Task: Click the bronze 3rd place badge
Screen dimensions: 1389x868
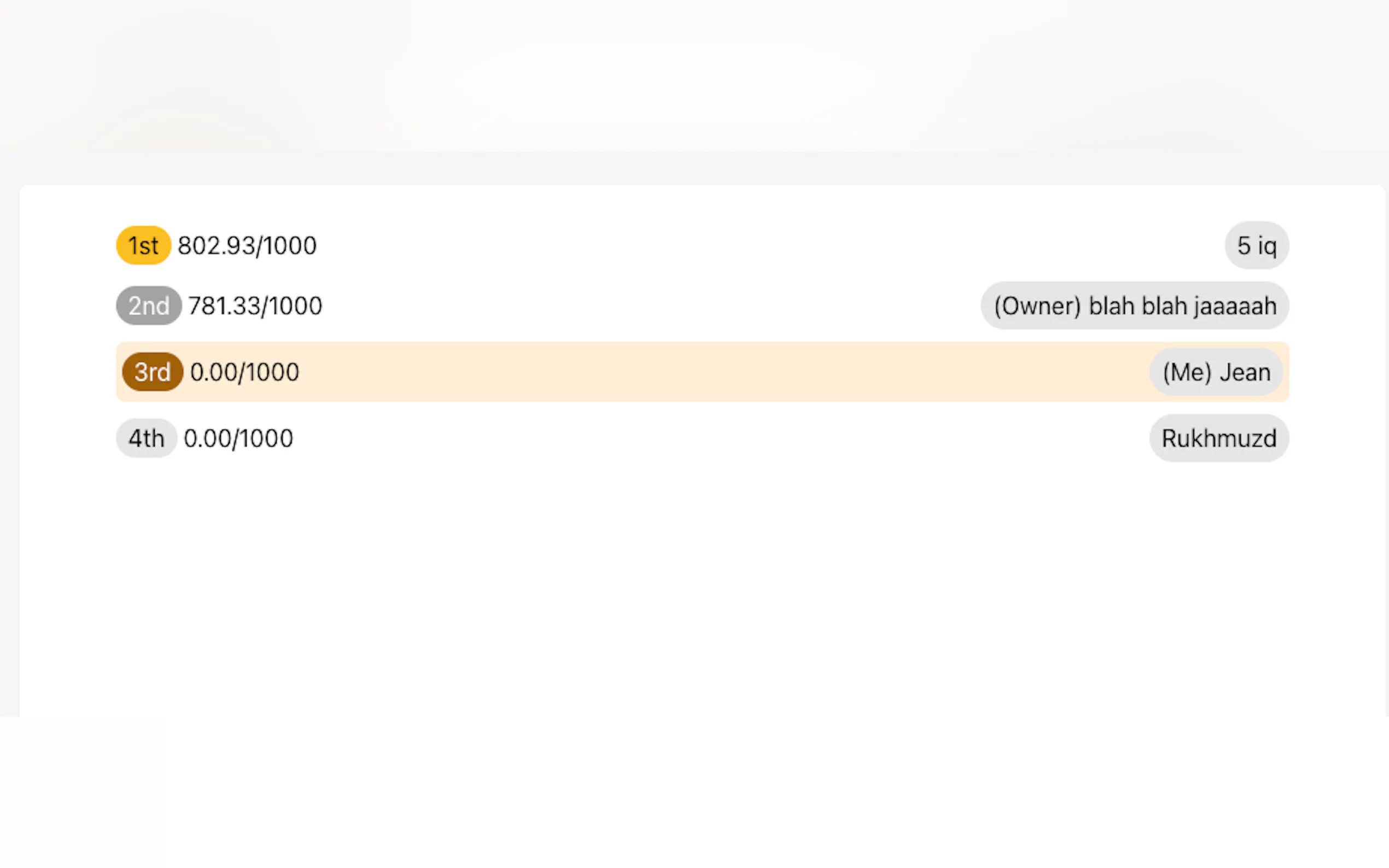Action: click(152, 372)
